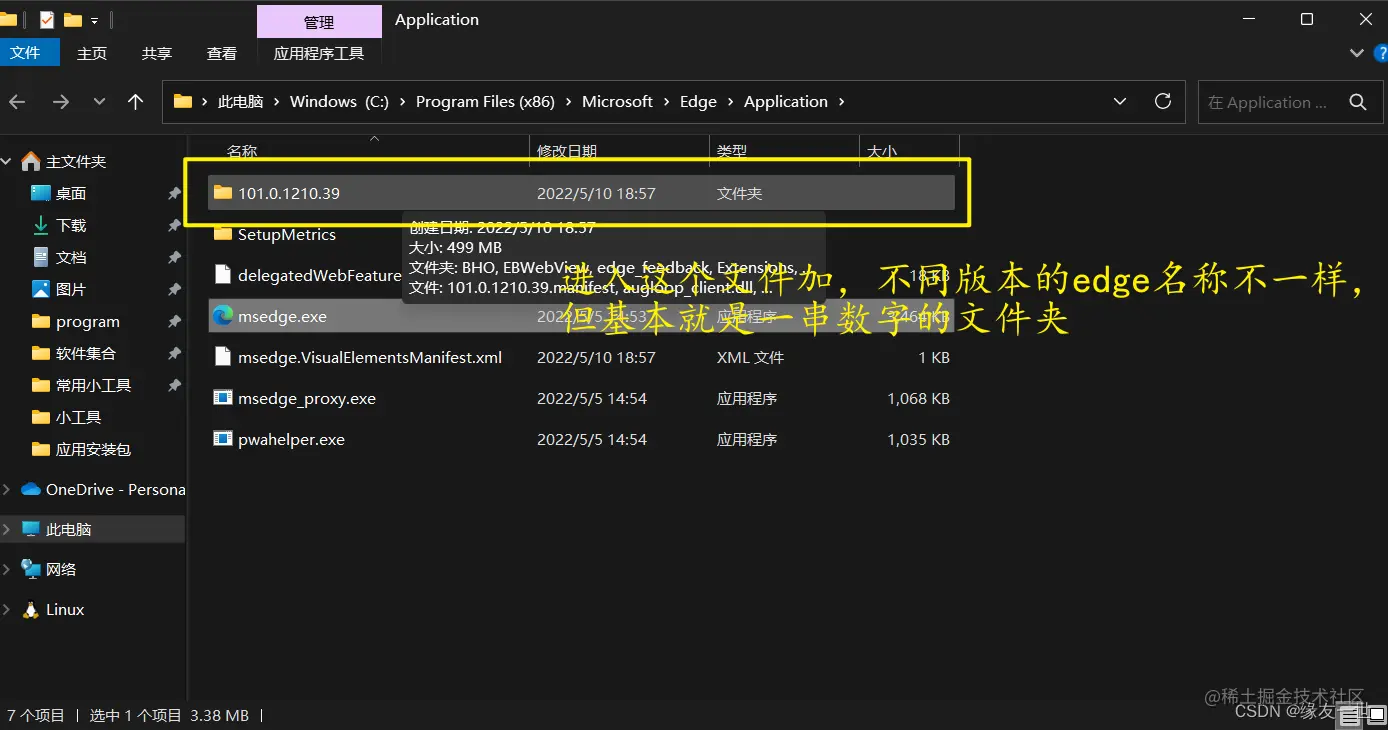Click Microsoft breadcrumb in address bar
Image resolution: width=1388 pixels, height=730 pixels.
(617, 102)
